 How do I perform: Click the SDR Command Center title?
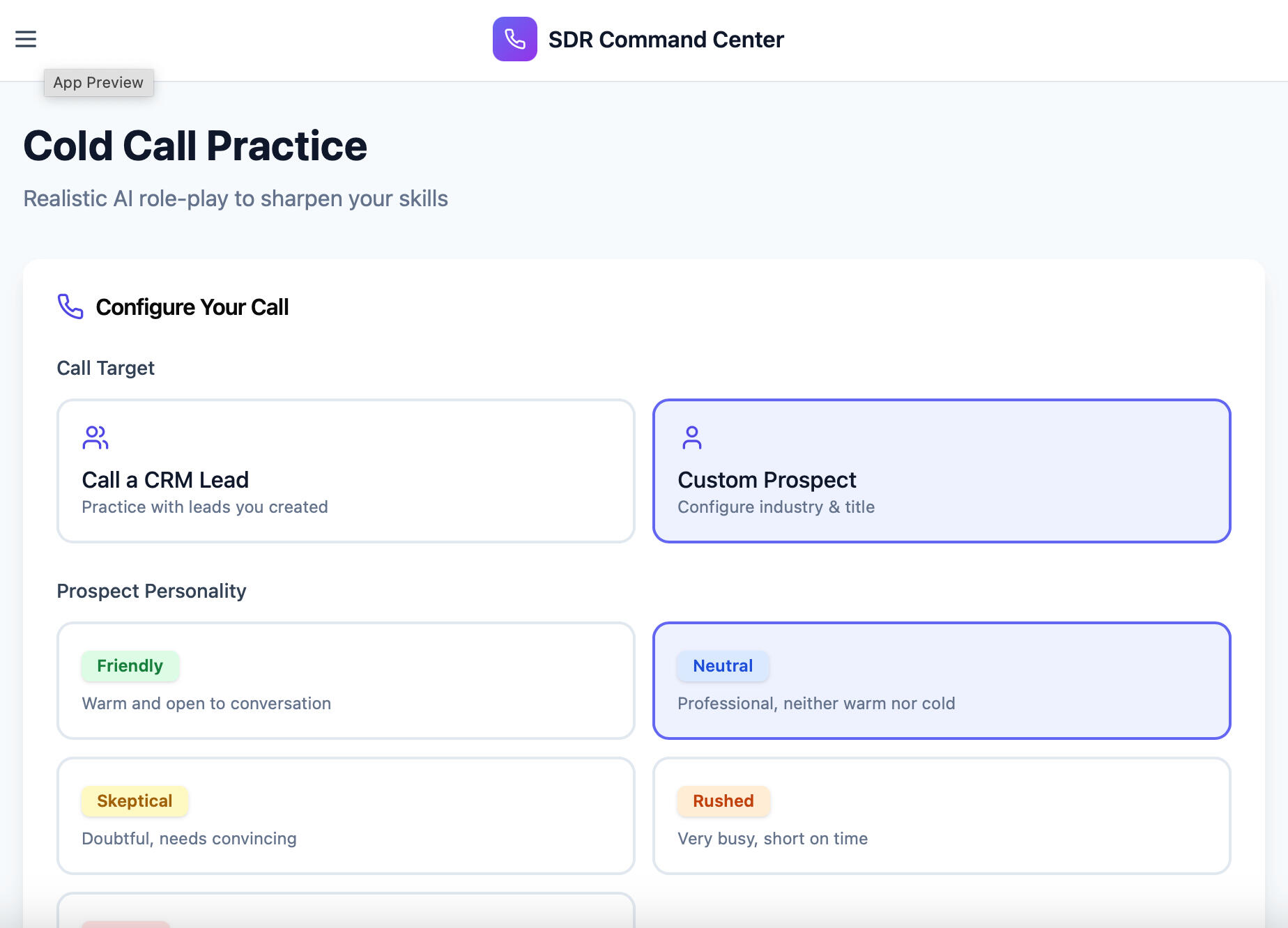click(x=666, y=40)
